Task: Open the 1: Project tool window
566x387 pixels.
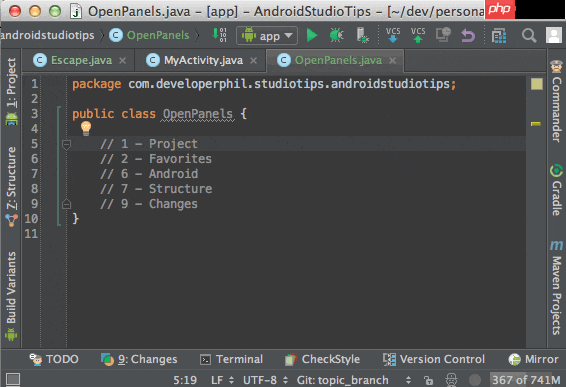Action: 11,91
